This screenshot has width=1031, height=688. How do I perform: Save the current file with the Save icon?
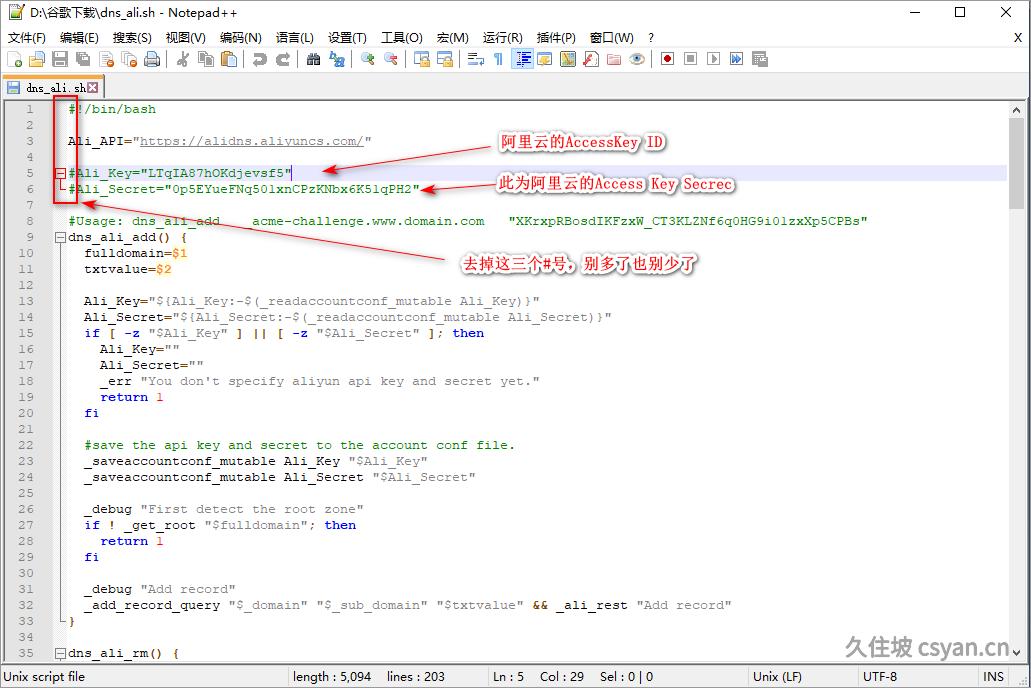(60, 59)
